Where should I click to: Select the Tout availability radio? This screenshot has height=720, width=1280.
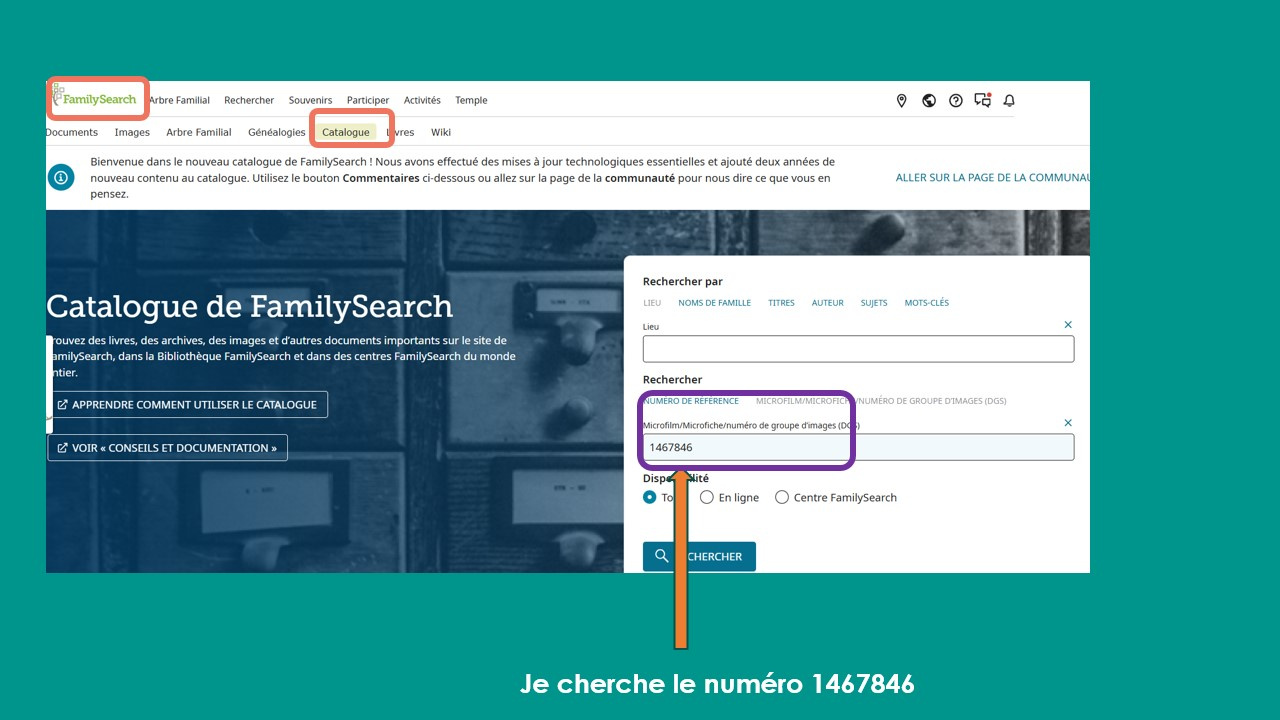point(650,497)
